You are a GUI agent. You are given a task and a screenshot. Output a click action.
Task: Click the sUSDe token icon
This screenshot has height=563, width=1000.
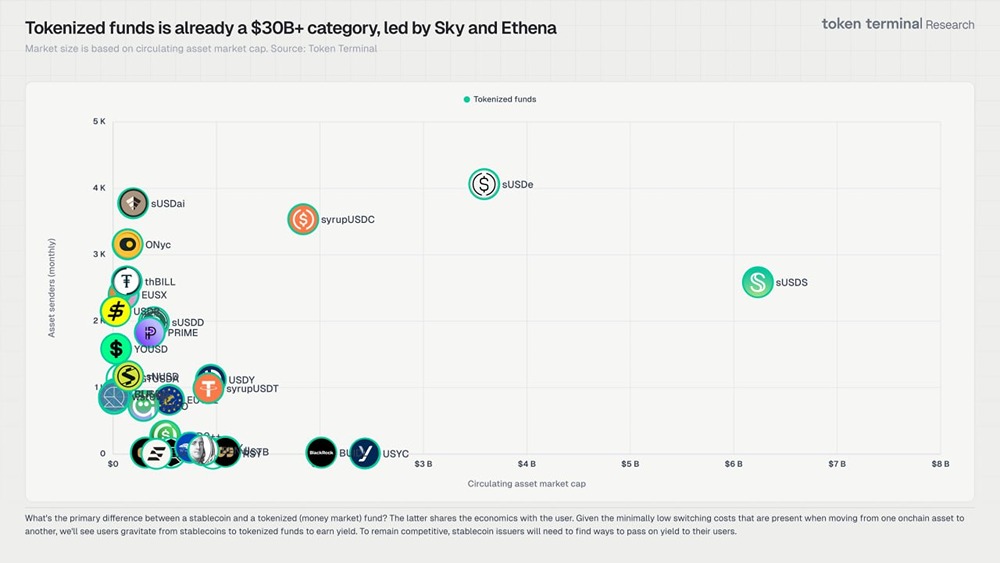484,184
